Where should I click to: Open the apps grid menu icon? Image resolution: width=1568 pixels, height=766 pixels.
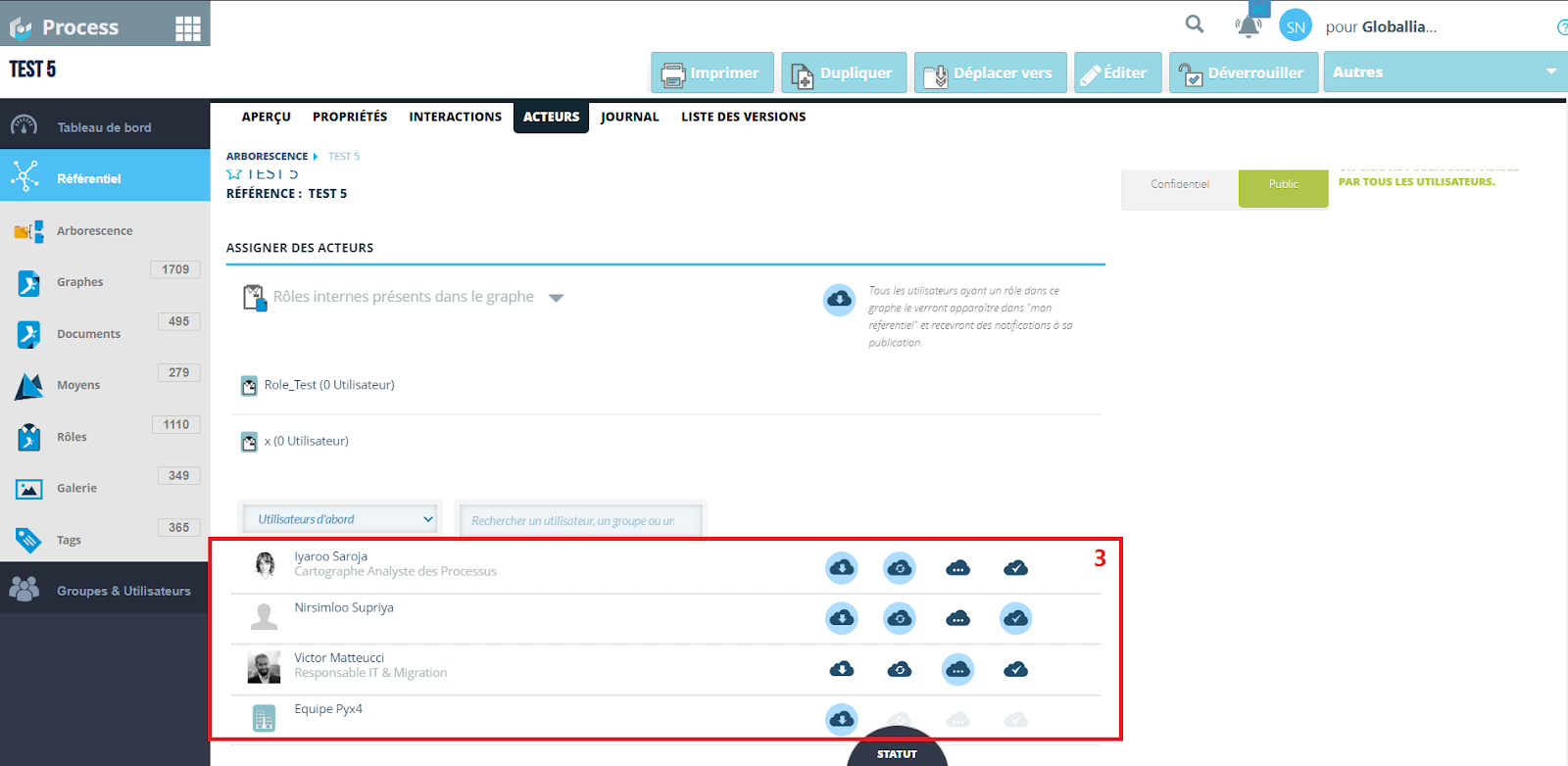(188, 28)
